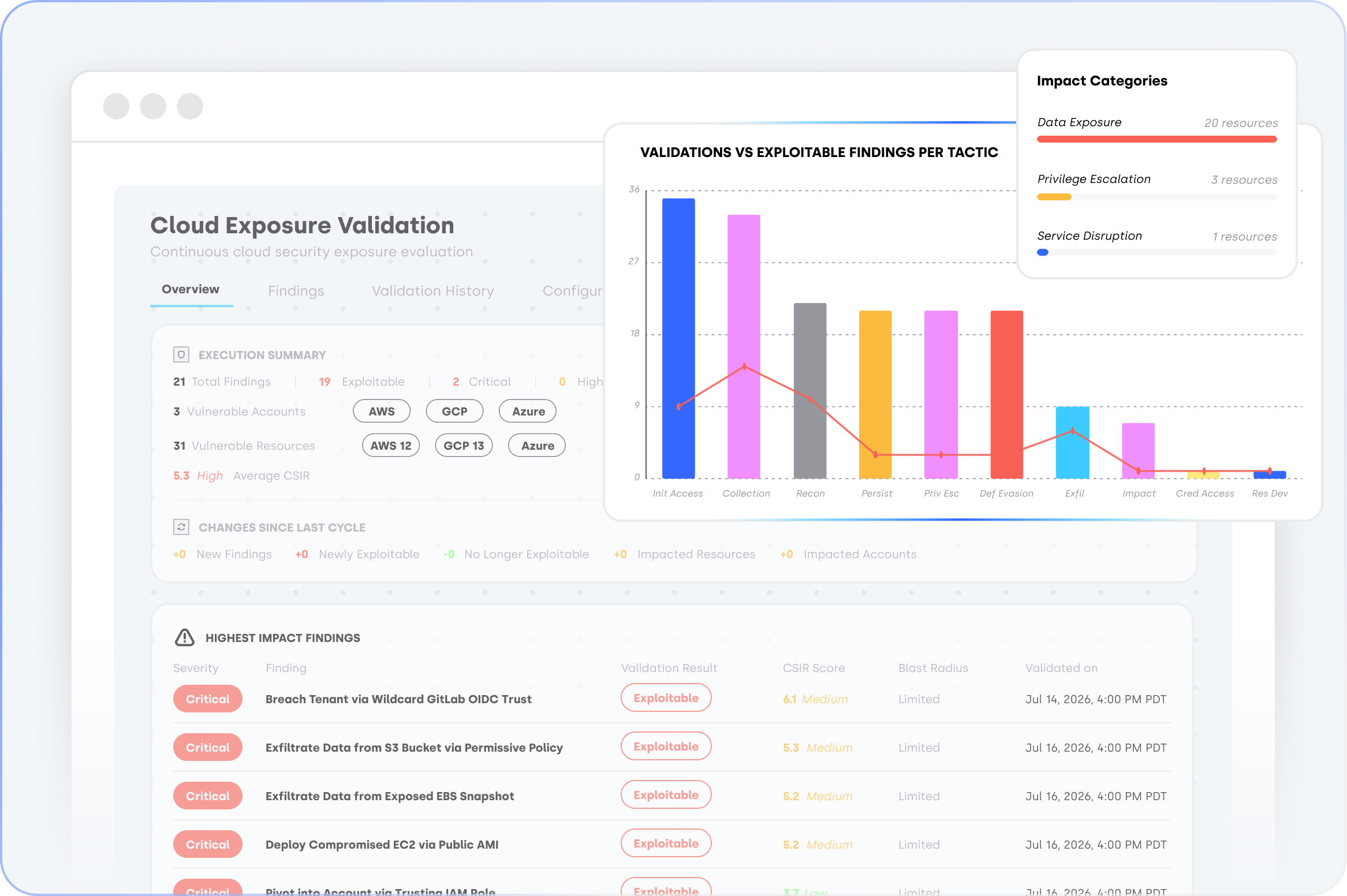Click the GCP 13 vulnerable resources pill

coord(464,445)
